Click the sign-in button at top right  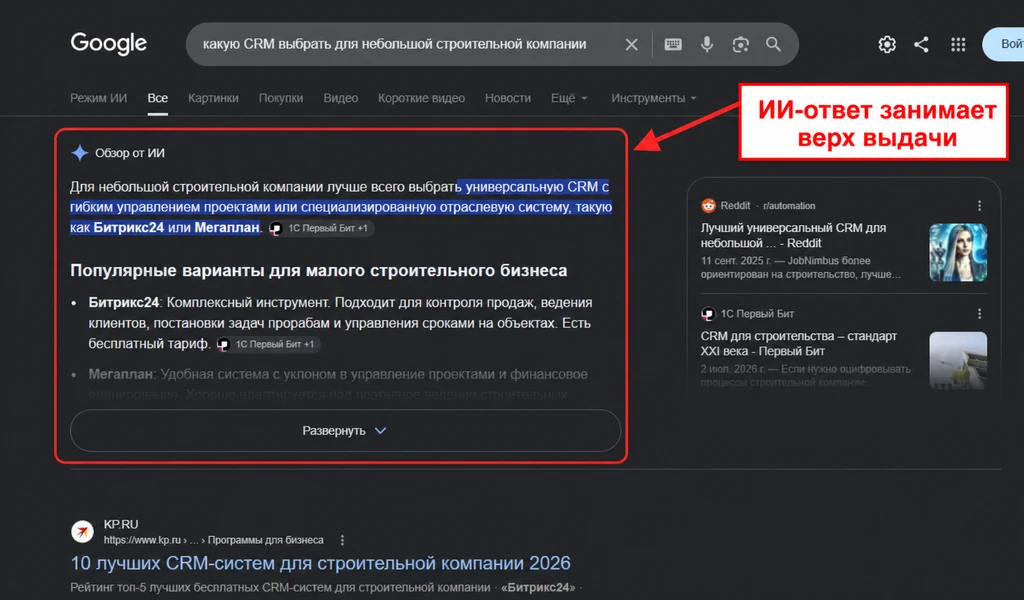(x=1004, y=44)
